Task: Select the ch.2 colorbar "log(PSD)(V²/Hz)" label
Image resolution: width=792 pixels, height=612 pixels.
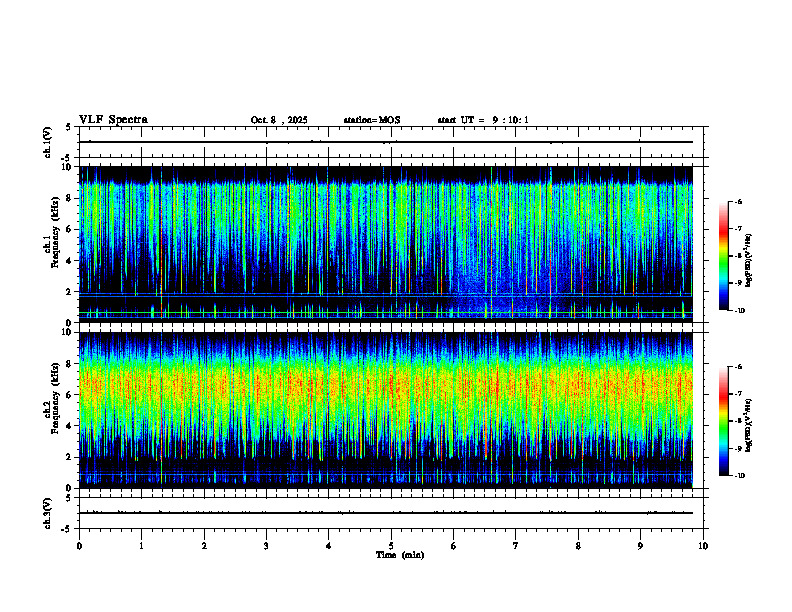Action: [x=748, y=425]
